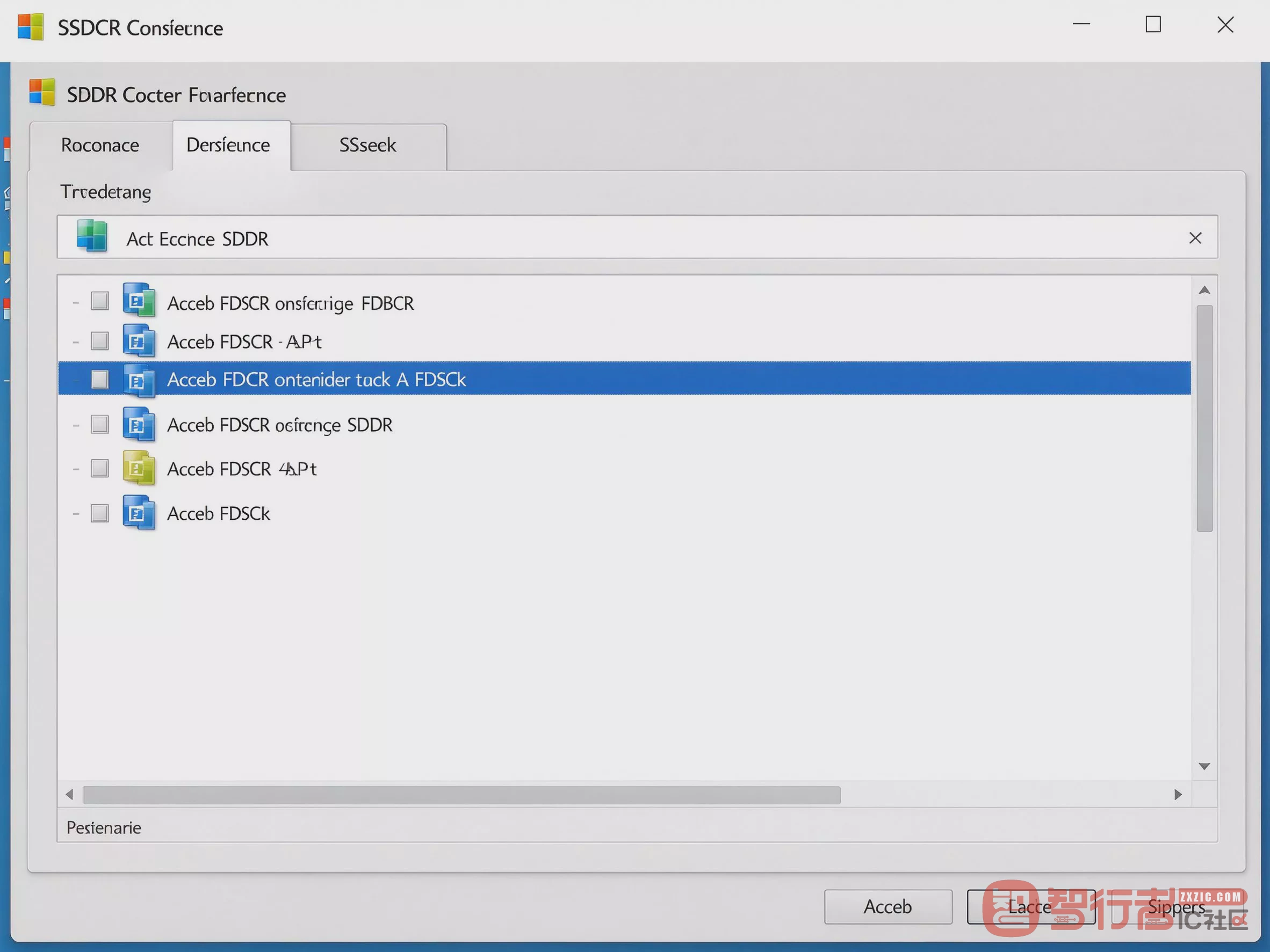Click the vertical scrollbar thumb in list

pos(1204,418)
